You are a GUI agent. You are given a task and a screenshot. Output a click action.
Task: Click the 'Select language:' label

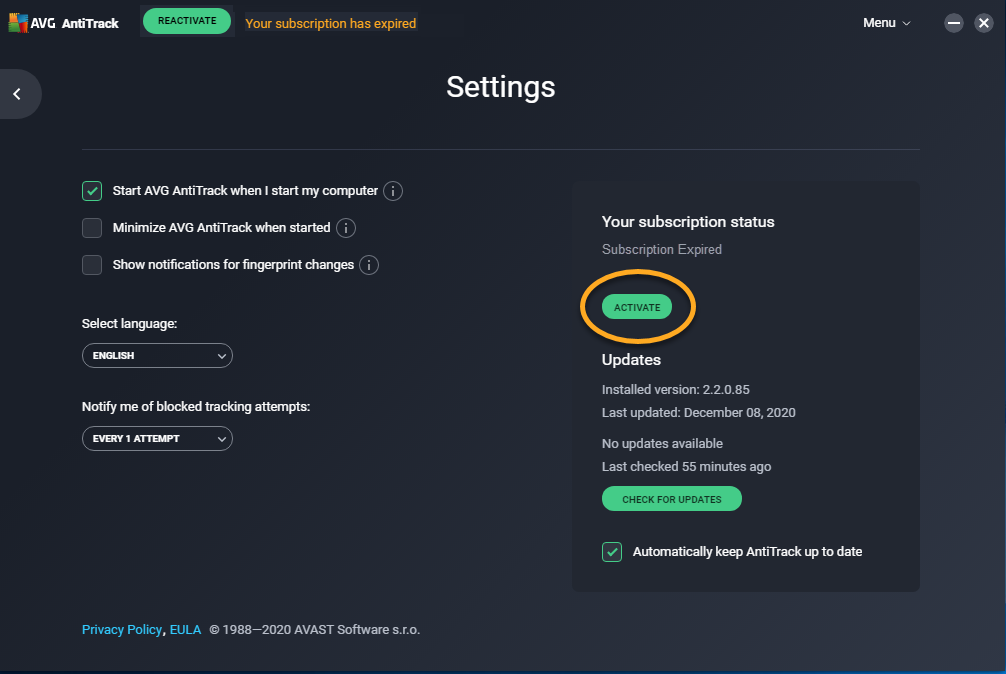click(x=130, y=324)
